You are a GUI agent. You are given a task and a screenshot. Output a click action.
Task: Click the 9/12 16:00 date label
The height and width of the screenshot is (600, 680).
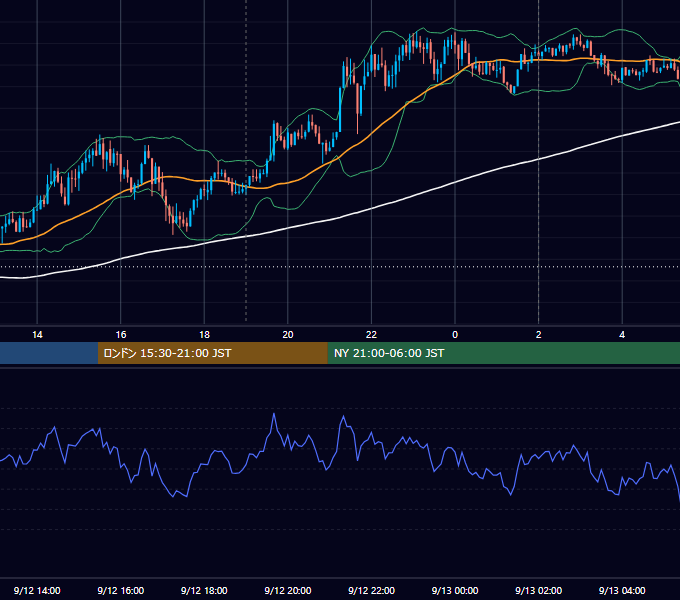121,590
